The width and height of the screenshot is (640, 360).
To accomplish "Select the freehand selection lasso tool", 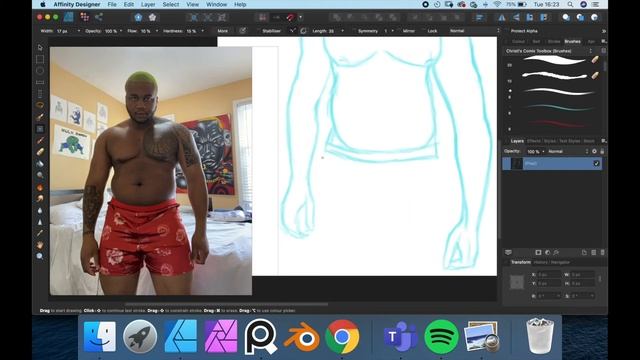I will pyautogui.click(x=40, y=105).
